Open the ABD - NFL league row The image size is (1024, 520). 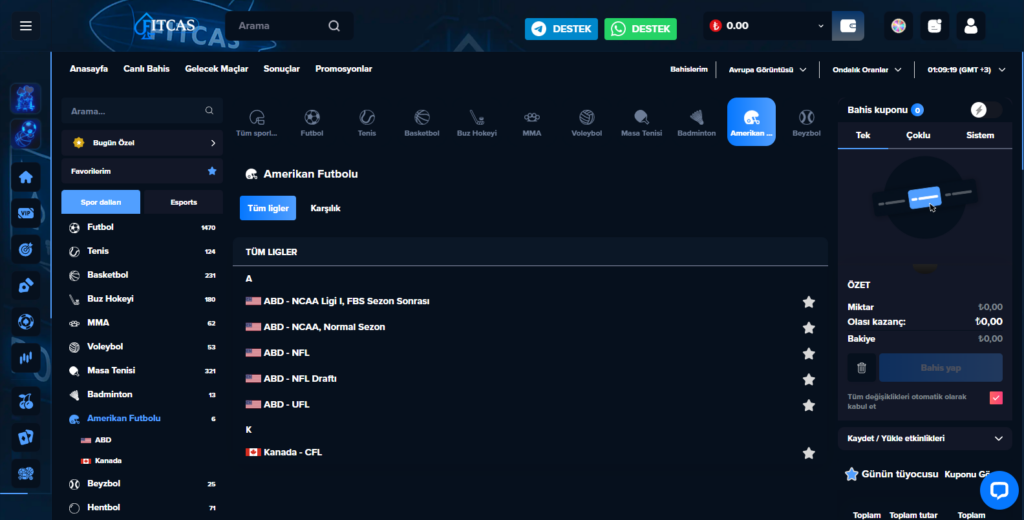click(530, 353)
